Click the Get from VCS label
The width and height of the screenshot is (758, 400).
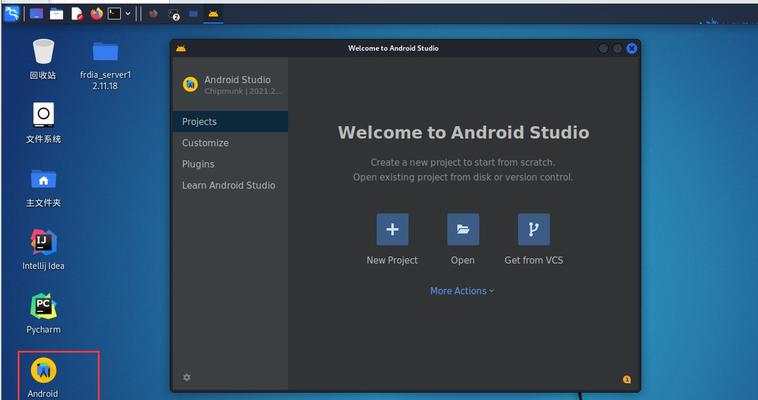[x=534, y=260]
